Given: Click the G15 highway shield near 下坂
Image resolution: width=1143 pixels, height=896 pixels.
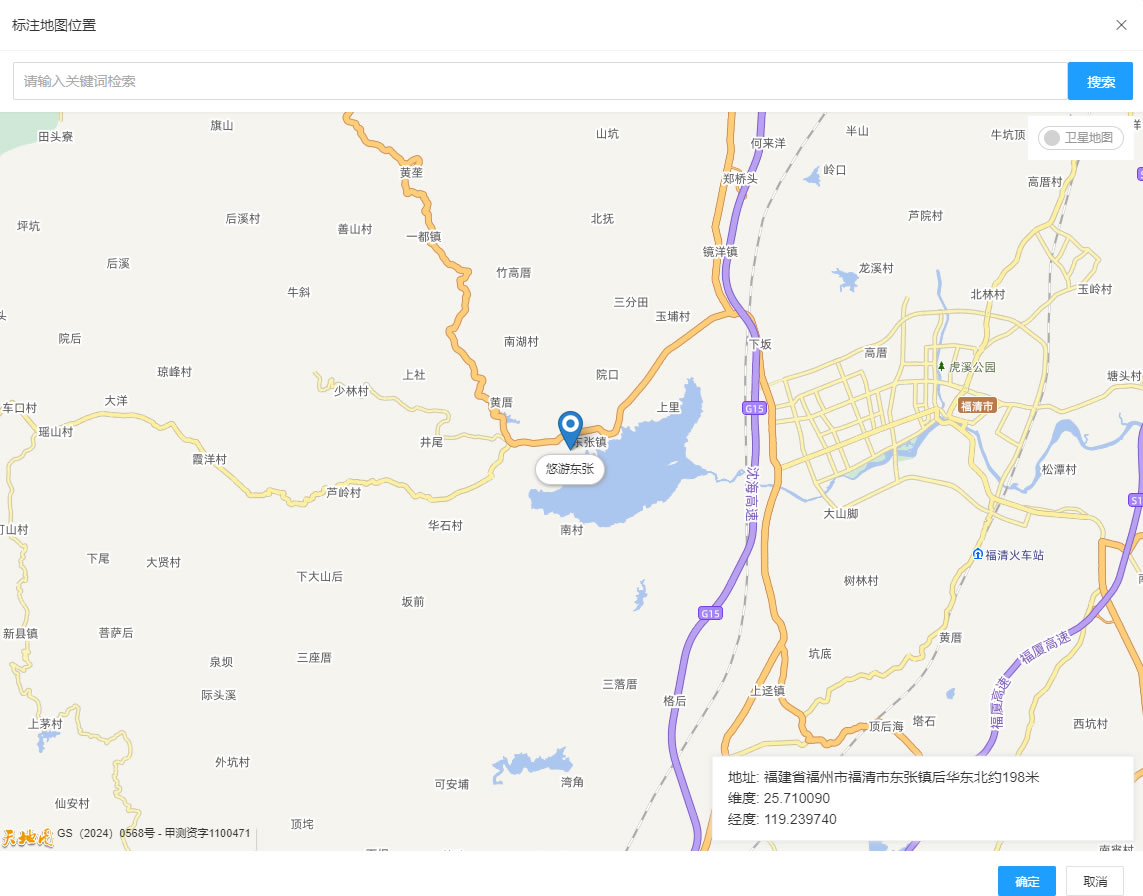Looking at the screenshot, I should tap(754, 408).
